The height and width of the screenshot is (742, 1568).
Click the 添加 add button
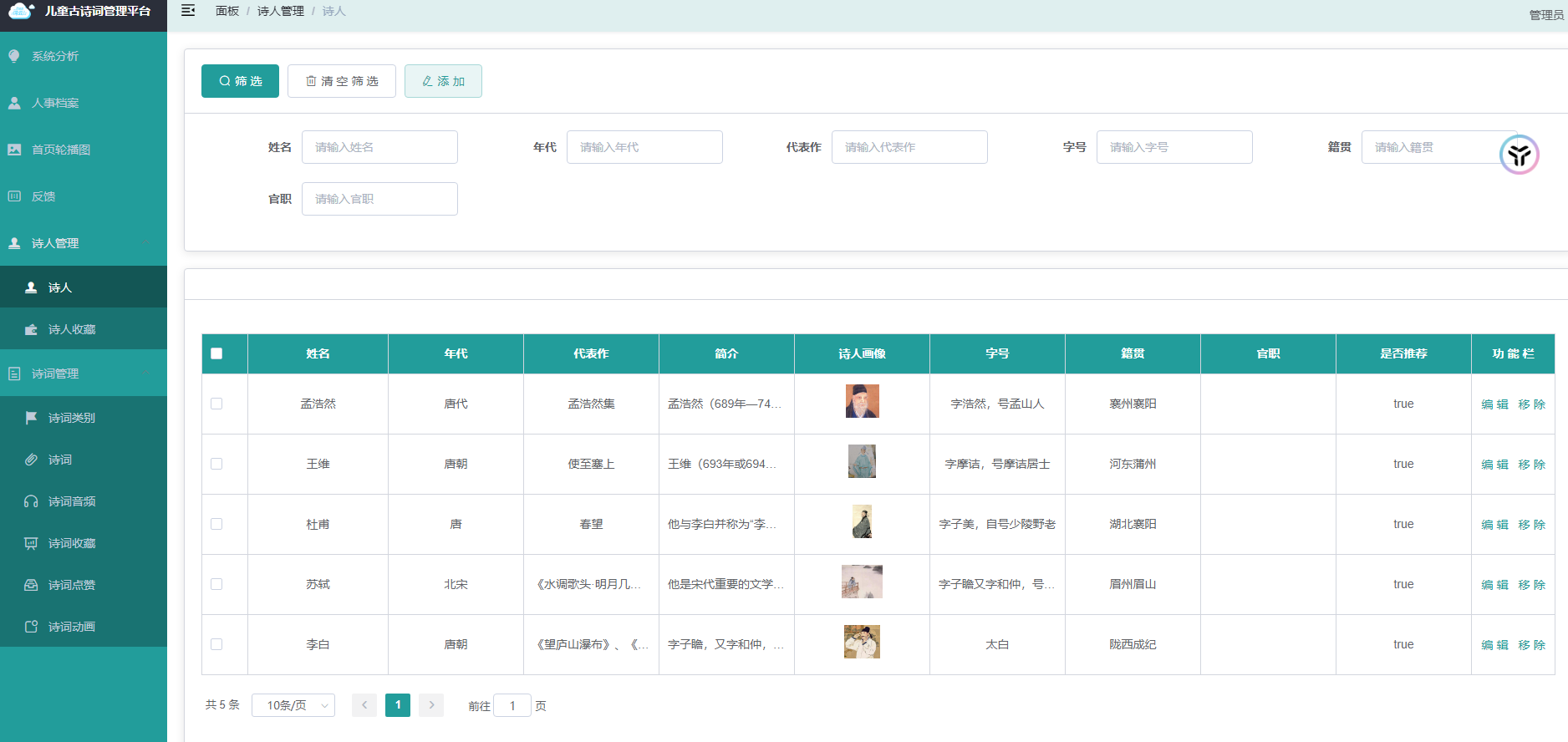443,81
